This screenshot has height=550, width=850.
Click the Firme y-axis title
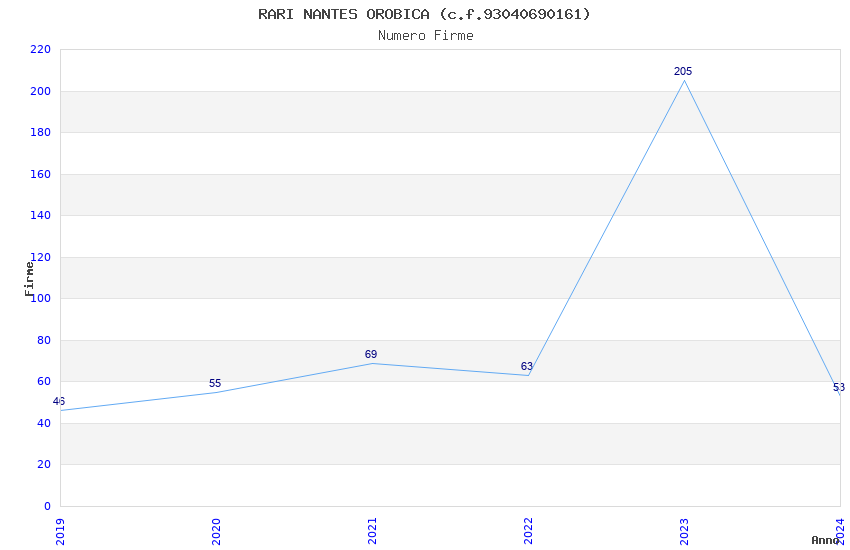(x=29, y=279)
